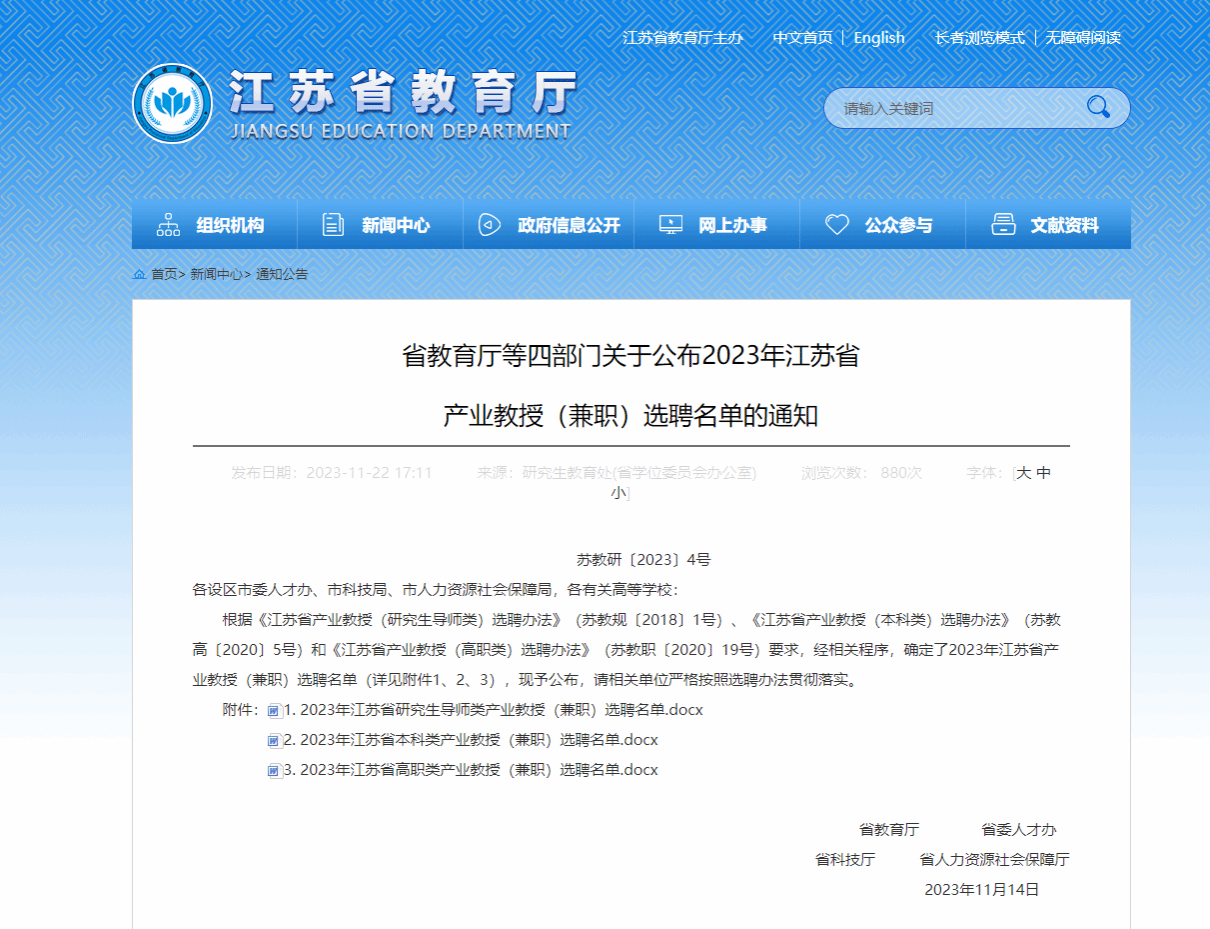Type in the 请输入关键词 search field
Screen dimensions: 1210x929
coord(955,108)
